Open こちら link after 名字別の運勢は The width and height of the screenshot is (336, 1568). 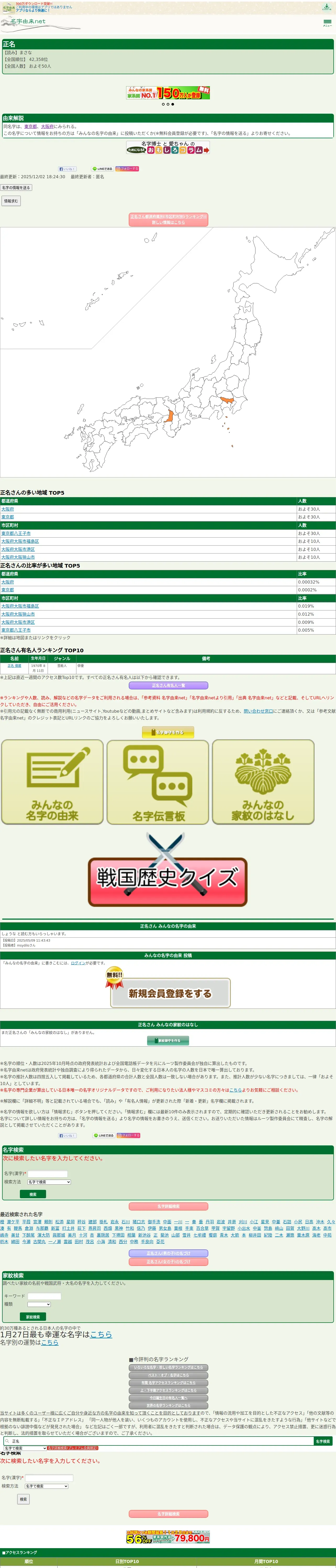pos(50,1342)
